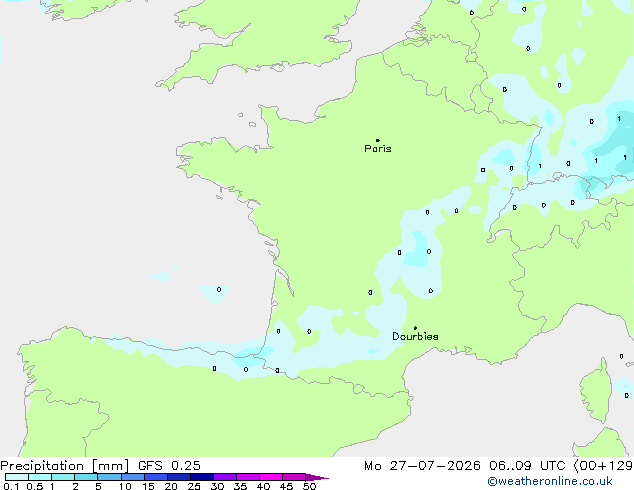Select the 40 mm magenta legend swatch

point(271,477)
